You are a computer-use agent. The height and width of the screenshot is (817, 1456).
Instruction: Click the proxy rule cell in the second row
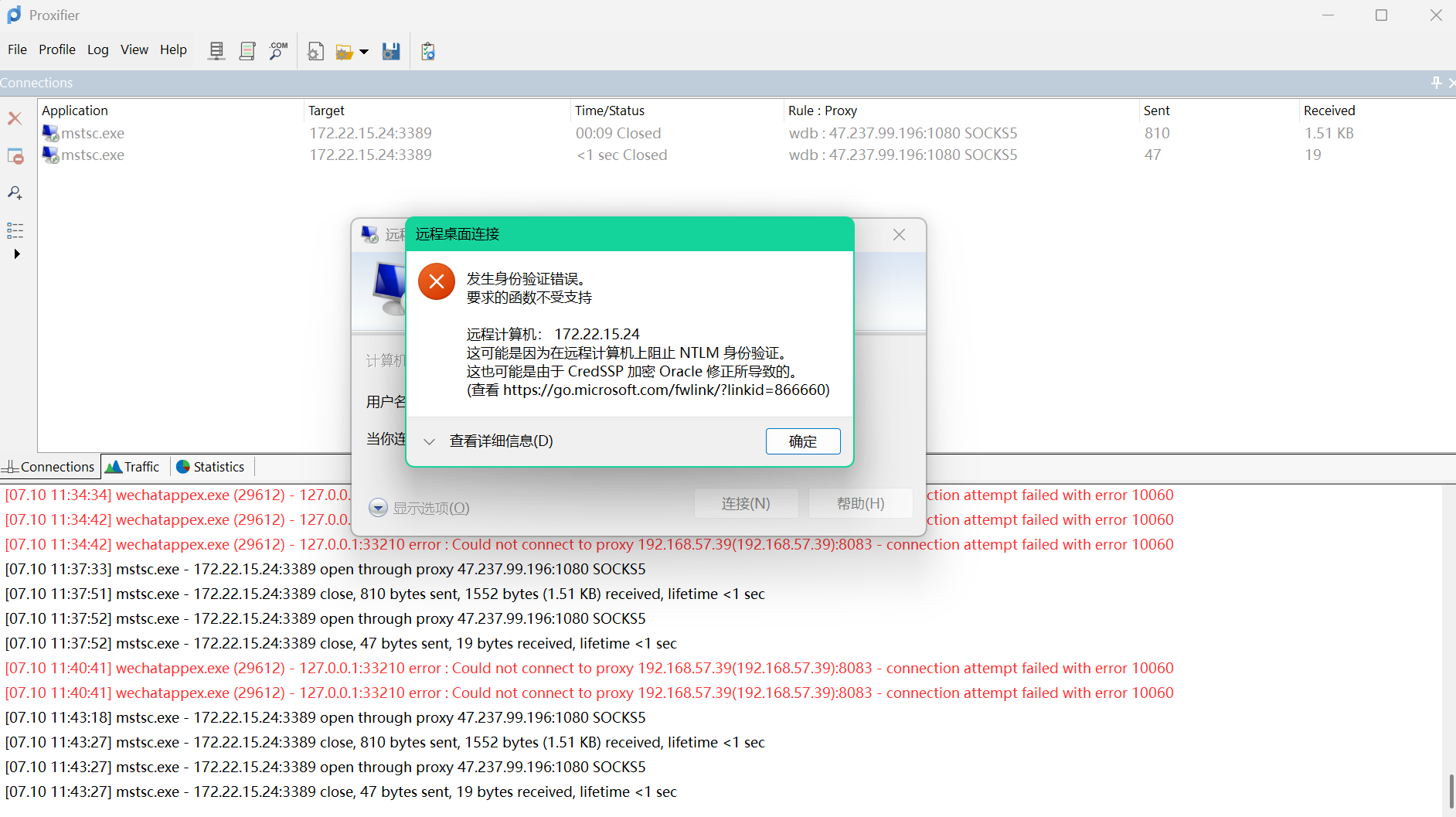click(903, 155)
